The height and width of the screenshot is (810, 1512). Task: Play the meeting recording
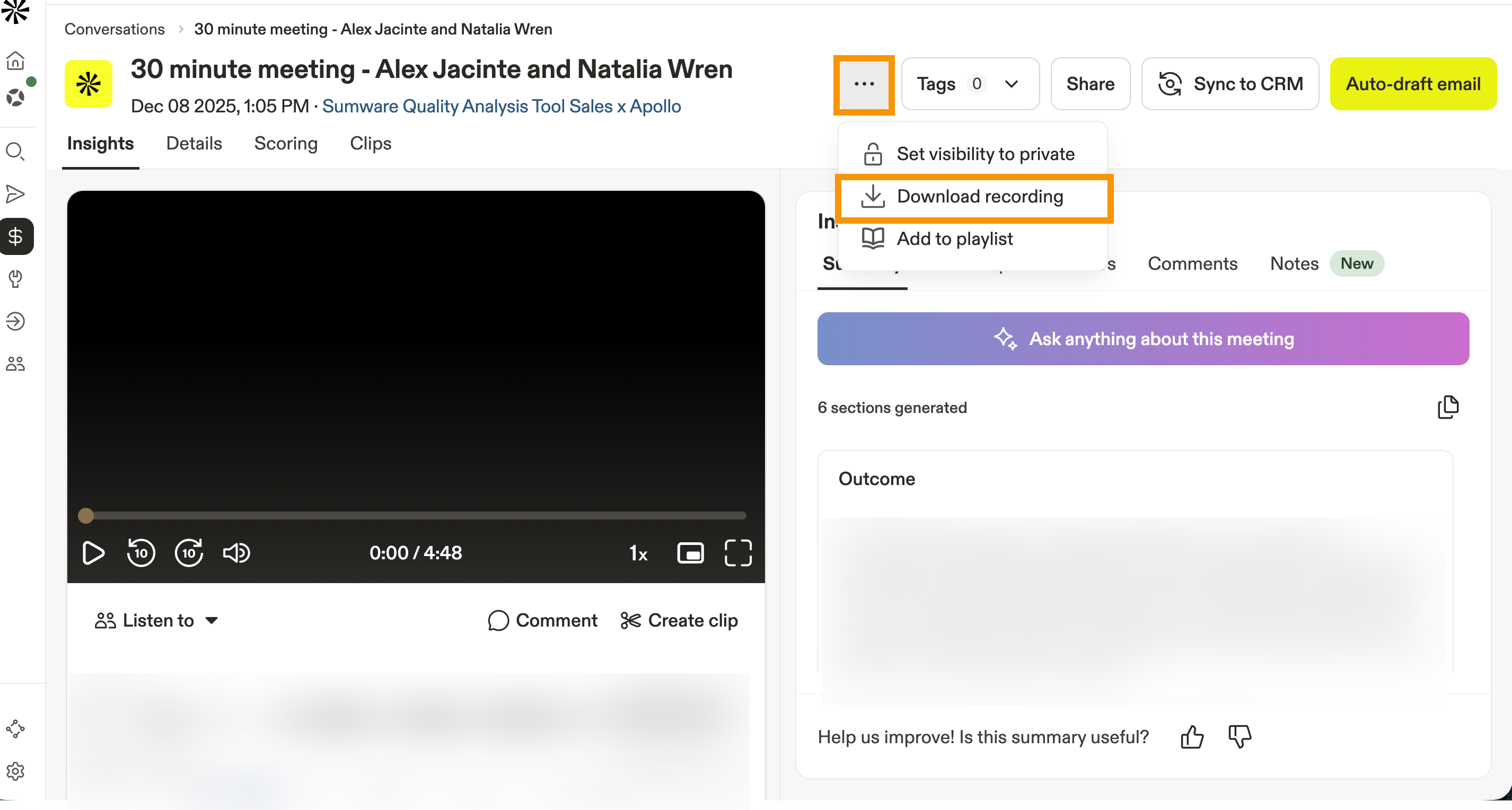click(x=93, y=552)
